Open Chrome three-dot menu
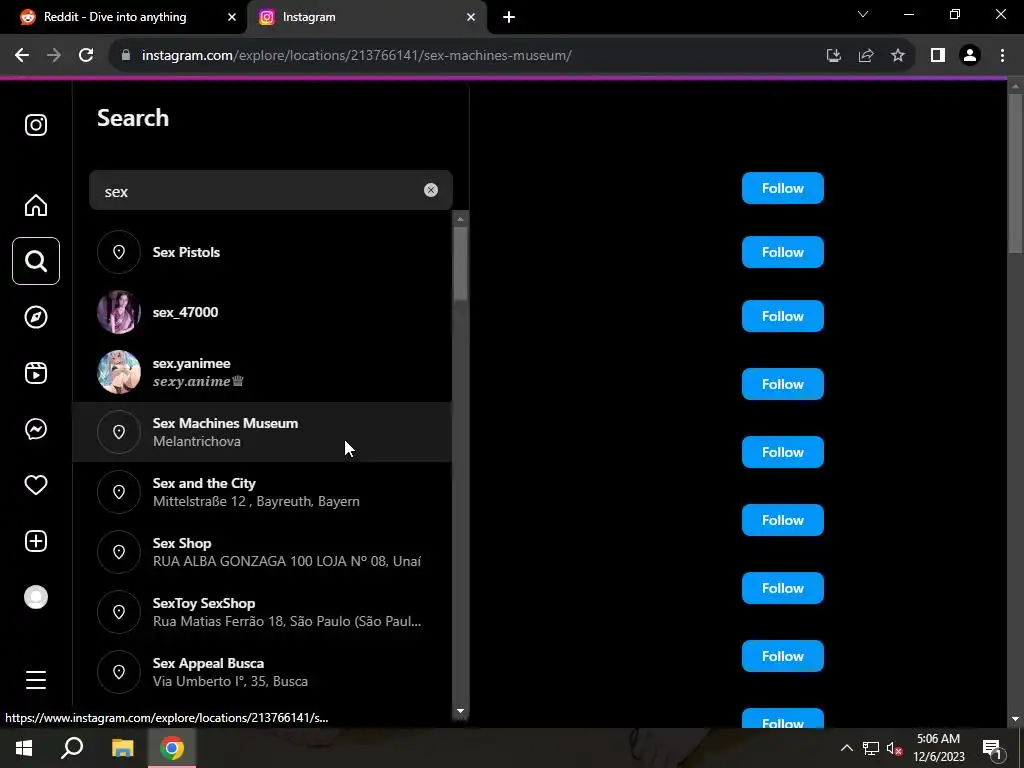The width and height of the screenshot is (1024, 768). pyautogui.click(x=1002, y=56)
